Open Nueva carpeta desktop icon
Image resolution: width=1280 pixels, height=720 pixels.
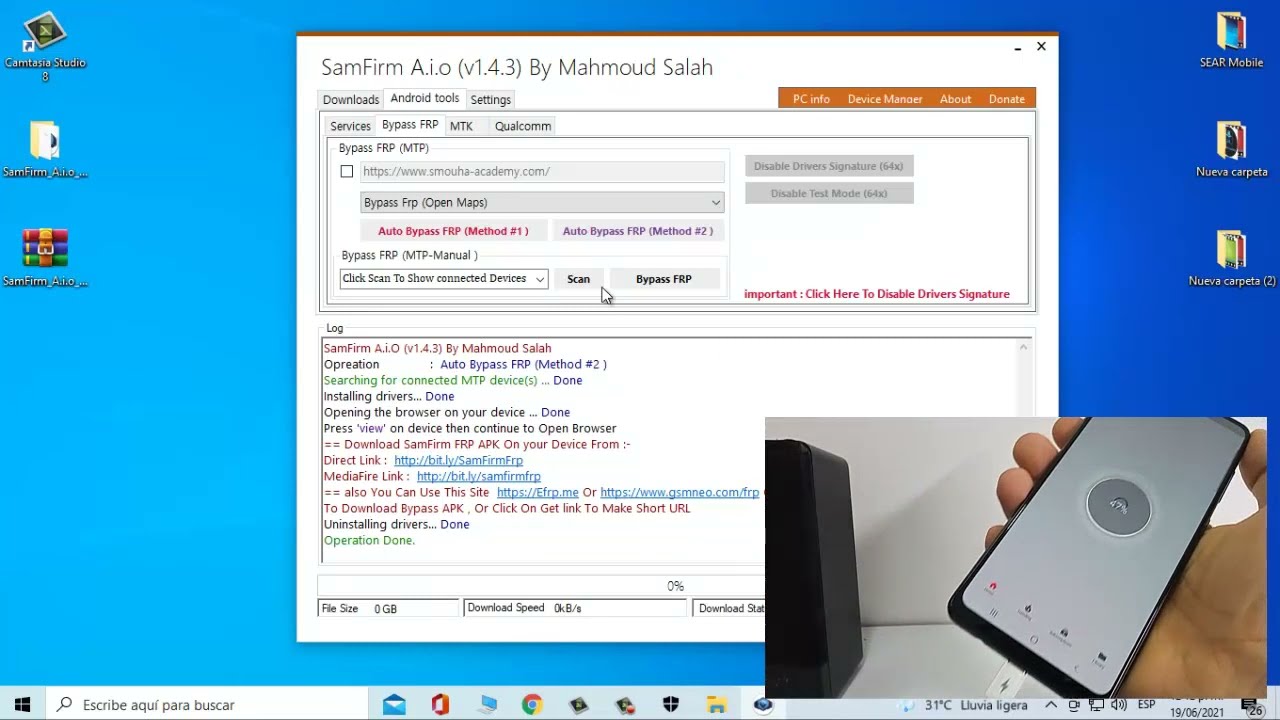(1231, 150)
